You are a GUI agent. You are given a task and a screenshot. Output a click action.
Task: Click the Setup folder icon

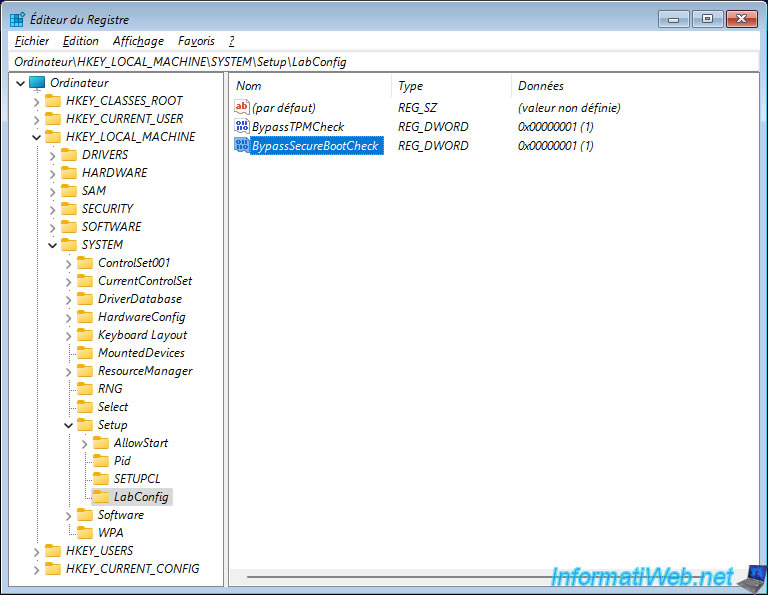85,425
